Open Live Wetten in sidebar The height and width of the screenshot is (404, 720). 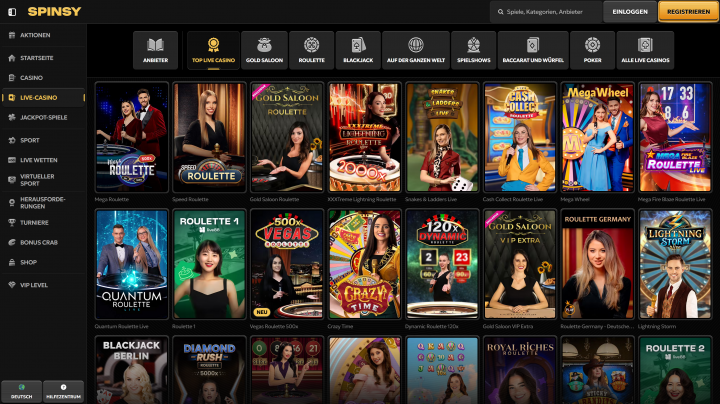point(43,160)
